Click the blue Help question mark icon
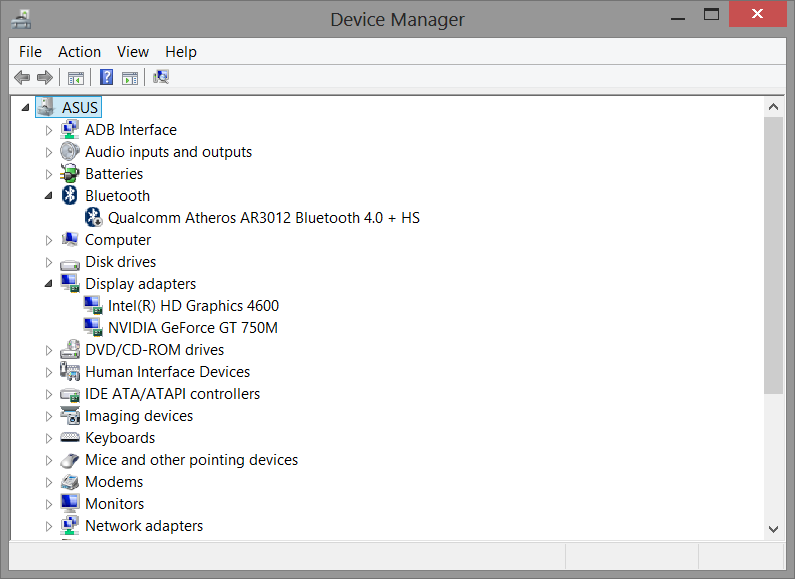This screenshot has width=795, height=579. [106, 77]
